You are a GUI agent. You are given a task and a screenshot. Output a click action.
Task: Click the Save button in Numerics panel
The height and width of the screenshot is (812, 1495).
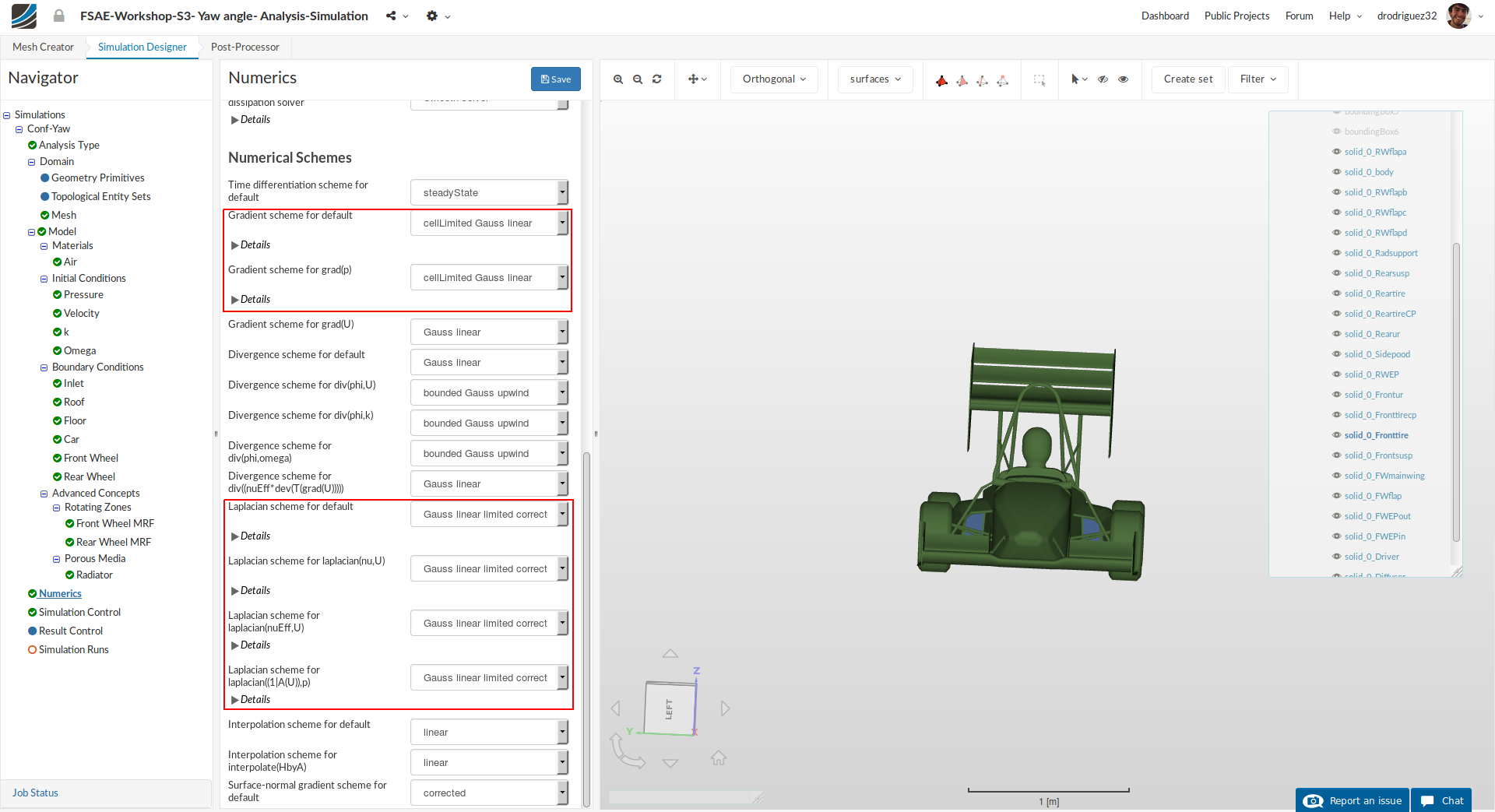point(555,79)
